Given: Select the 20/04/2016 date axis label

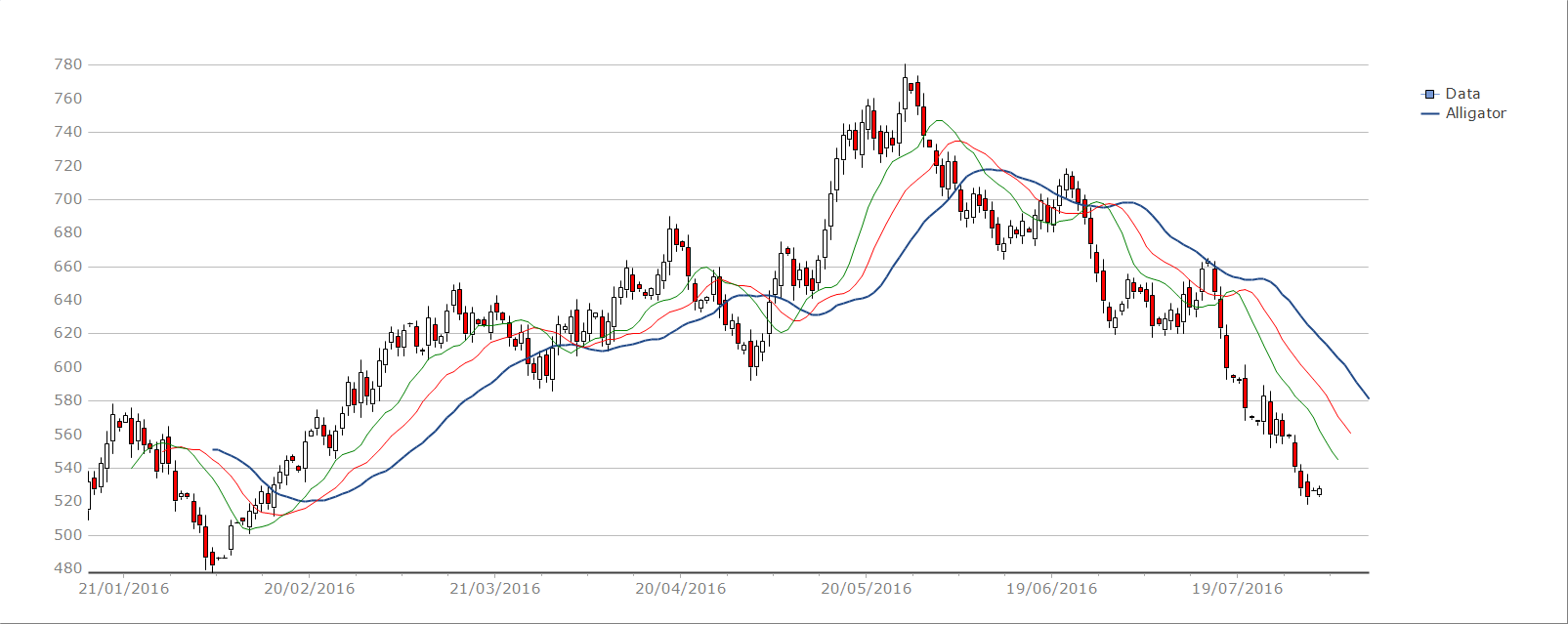Looking at the screenshot, I should (x=681, y=588).
